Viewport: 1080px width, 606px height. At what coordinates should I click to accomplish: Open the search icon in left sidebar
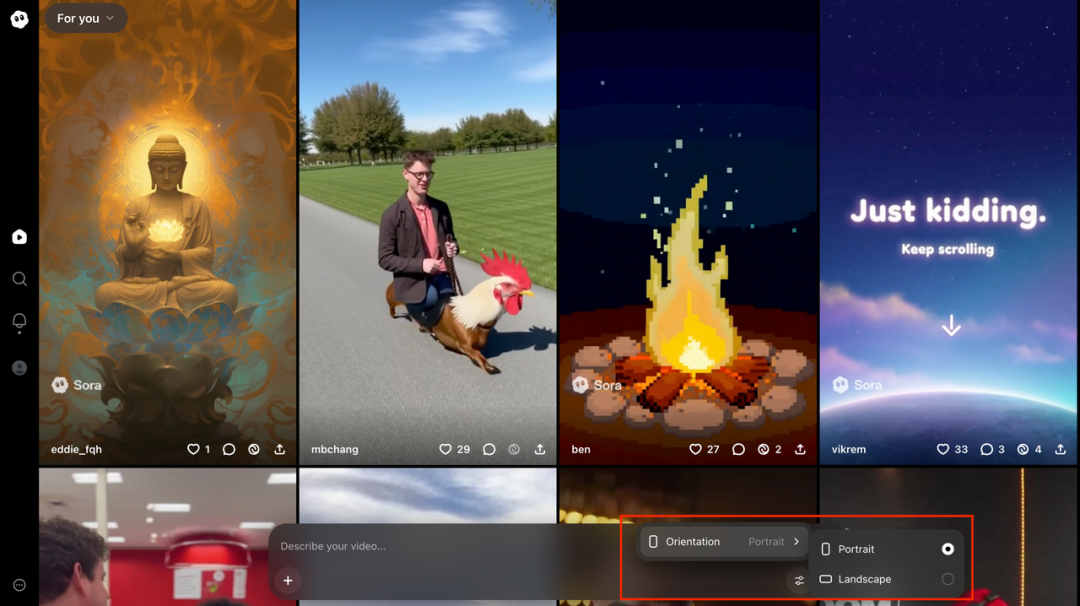tap(19, 279)
